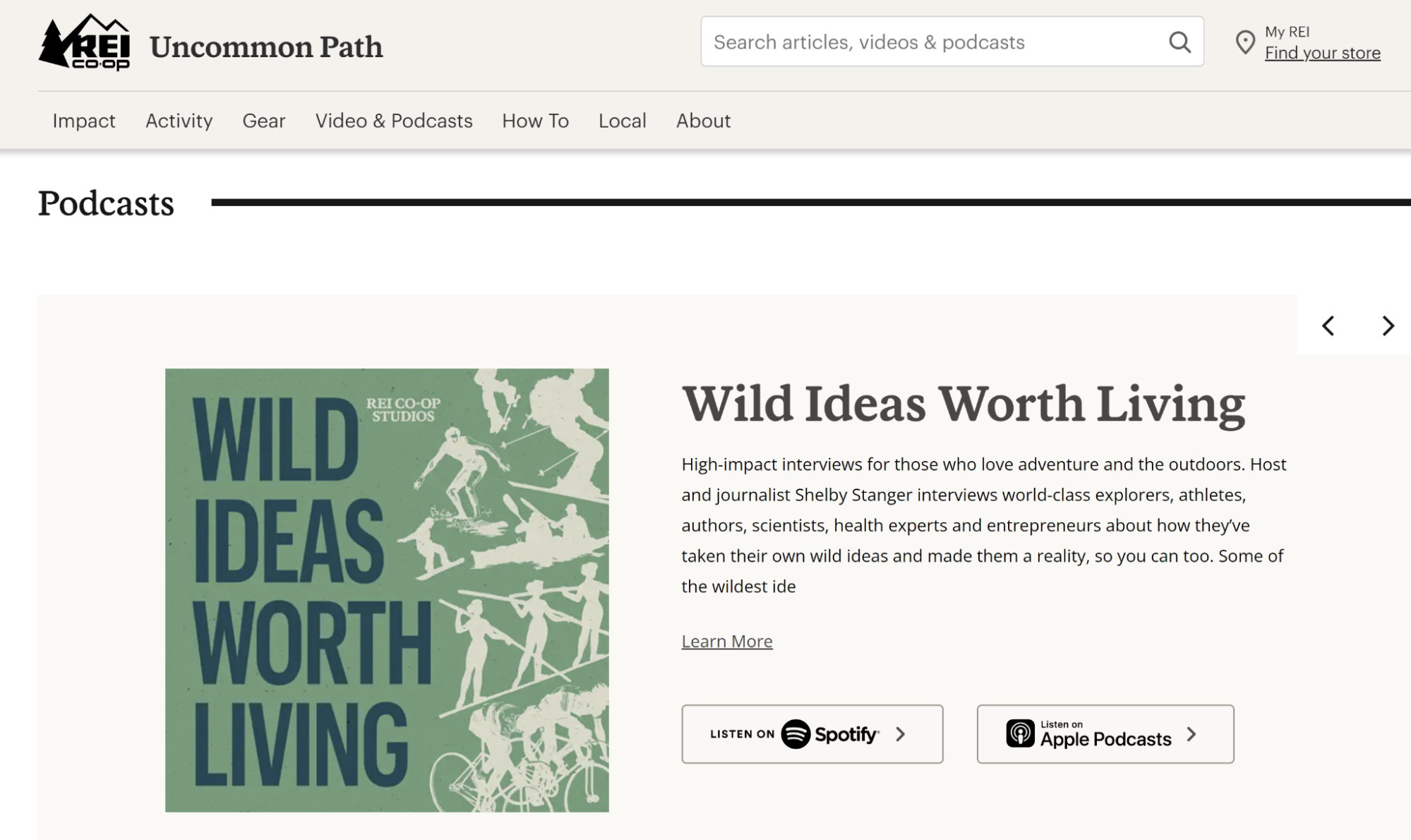The width and height of the screenshot is (1411, 840).
Task: Open the How To menu
Action: point(535,121)
